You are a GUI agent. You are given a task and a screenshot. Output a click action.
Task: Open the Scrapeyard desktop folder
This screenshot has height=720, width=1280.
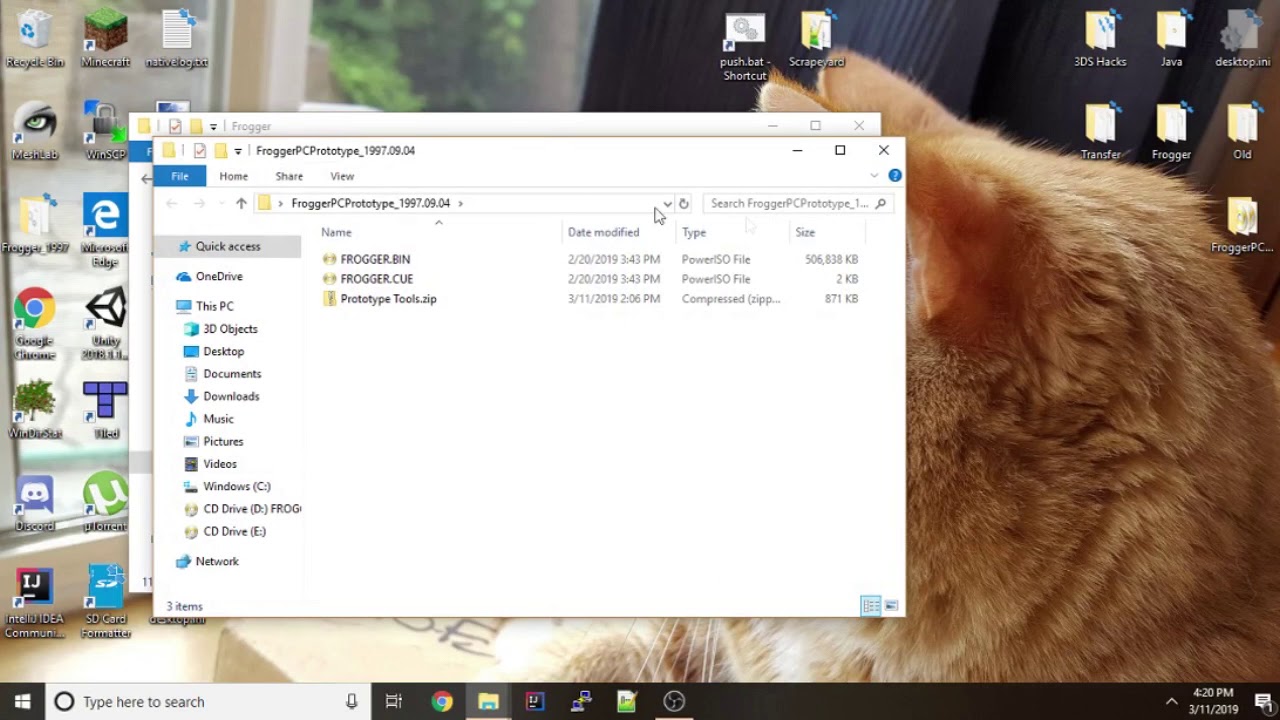click(x=817, y=39)
